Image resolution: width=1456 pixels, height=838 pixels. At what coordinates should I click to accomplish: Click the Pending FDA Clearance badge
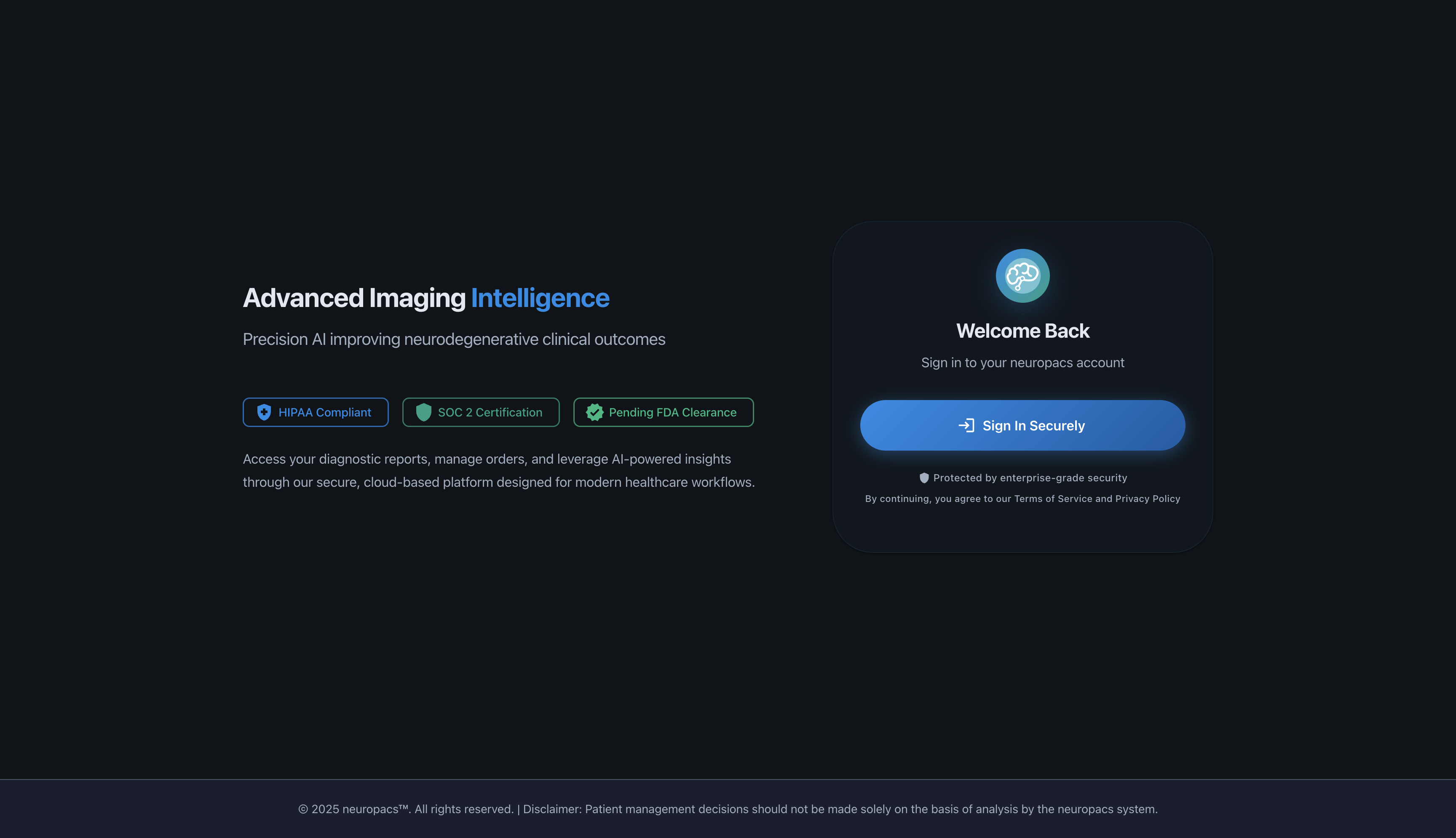click(x=663, y=412)
